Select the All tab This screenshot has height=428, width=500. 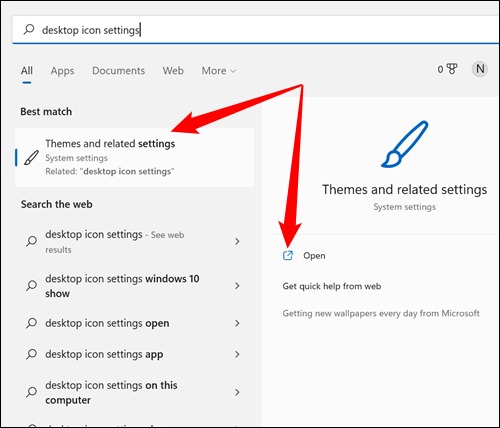[x=27, y=71]
